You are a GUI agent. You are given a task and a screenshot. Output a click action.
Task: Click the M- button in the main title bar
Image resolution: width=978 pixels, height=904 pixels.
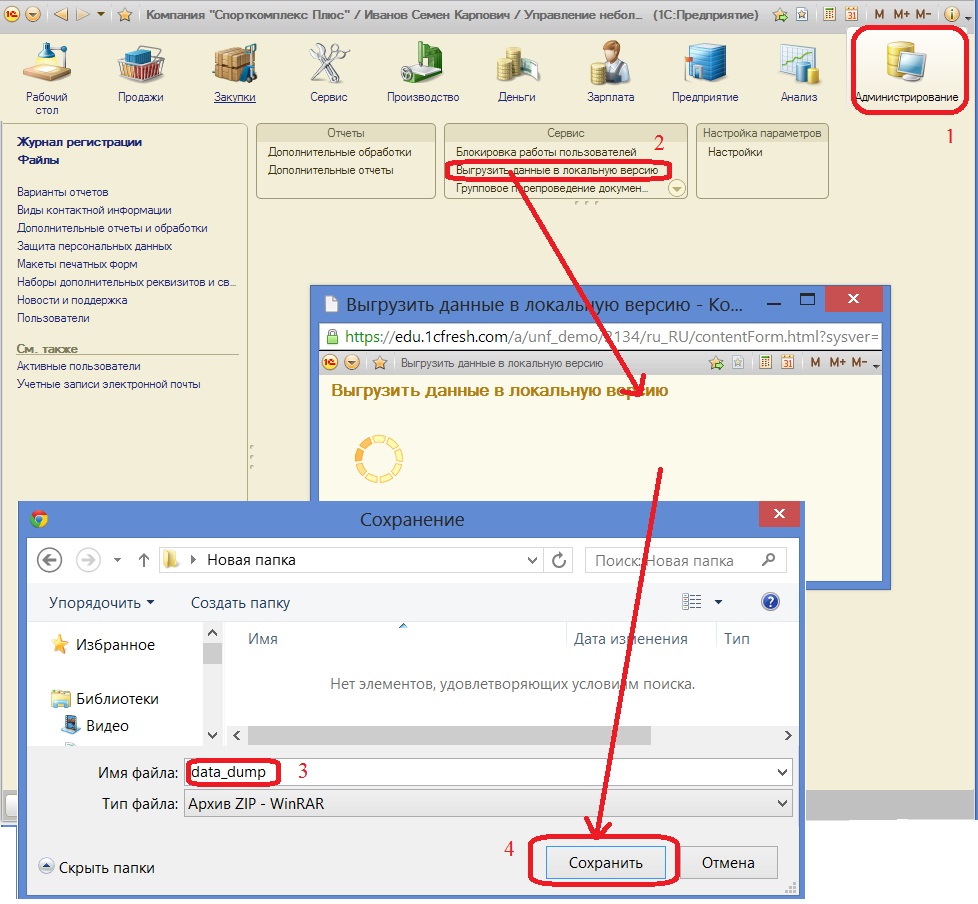pos(924,14)
